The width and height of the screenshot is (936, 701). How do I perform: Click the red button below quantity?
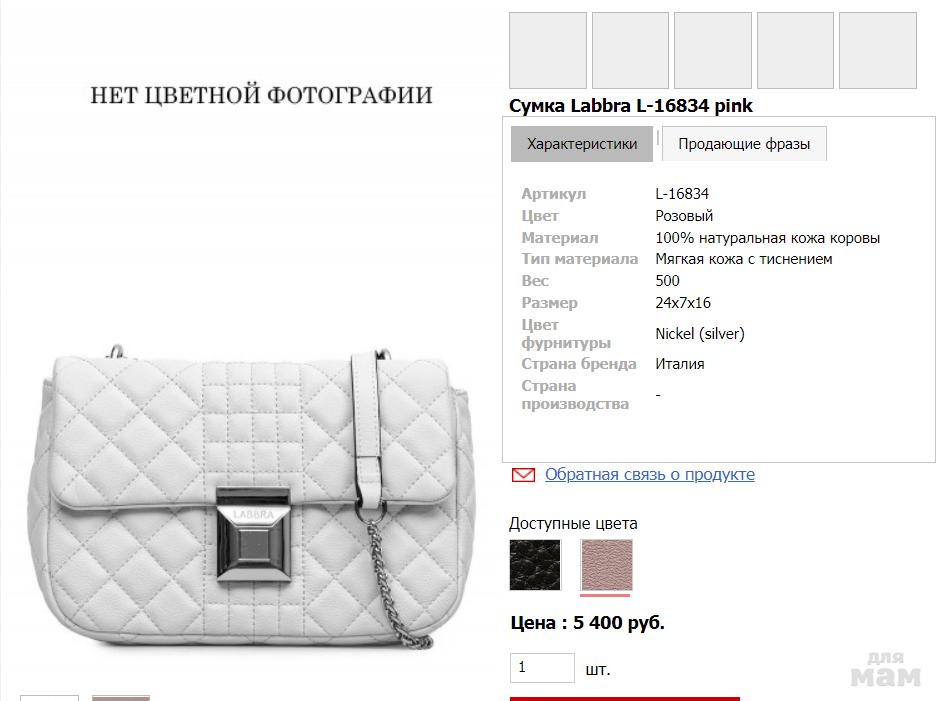625,699
